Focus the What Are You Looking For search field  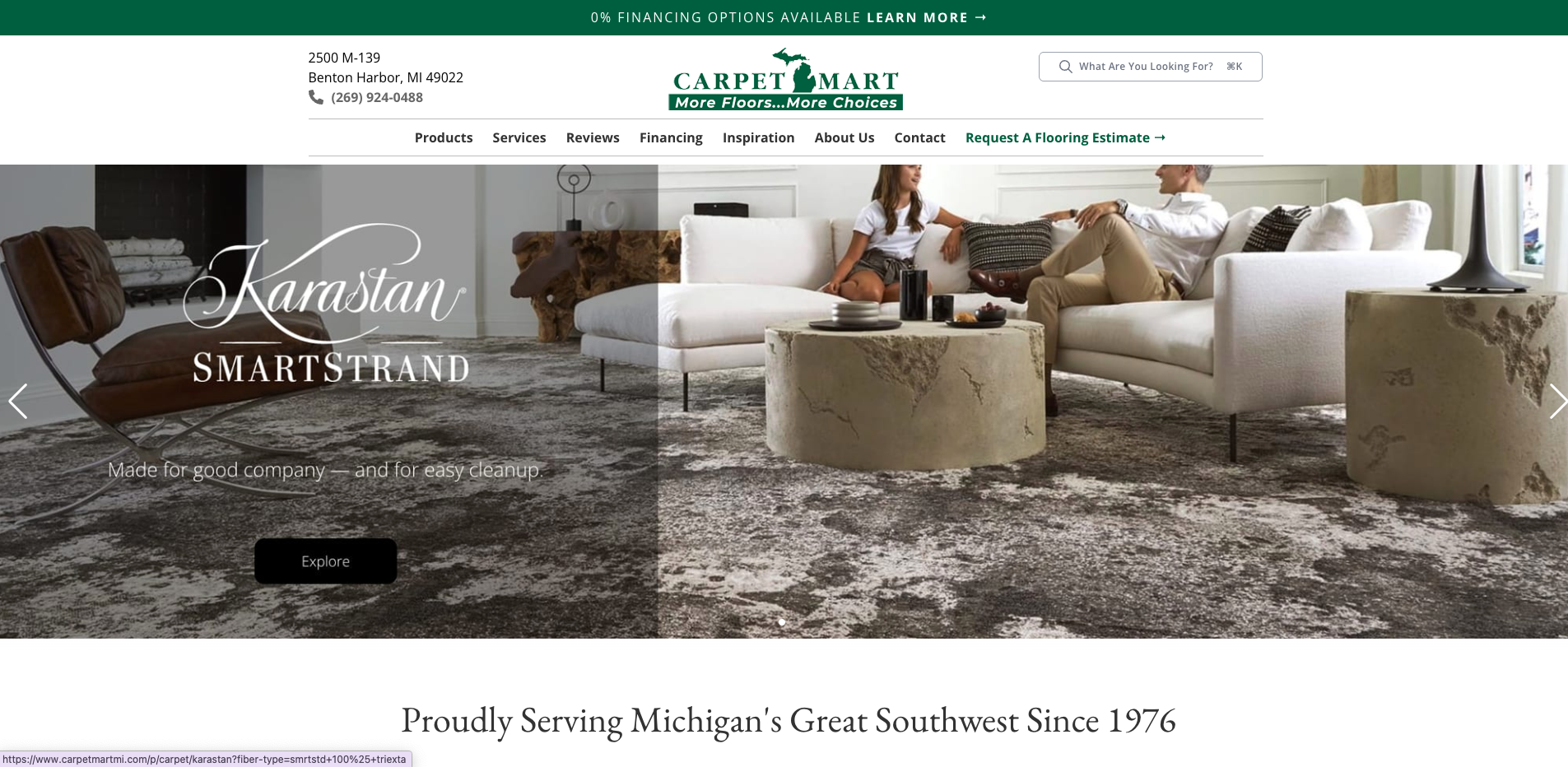[x=1150, y=67]
